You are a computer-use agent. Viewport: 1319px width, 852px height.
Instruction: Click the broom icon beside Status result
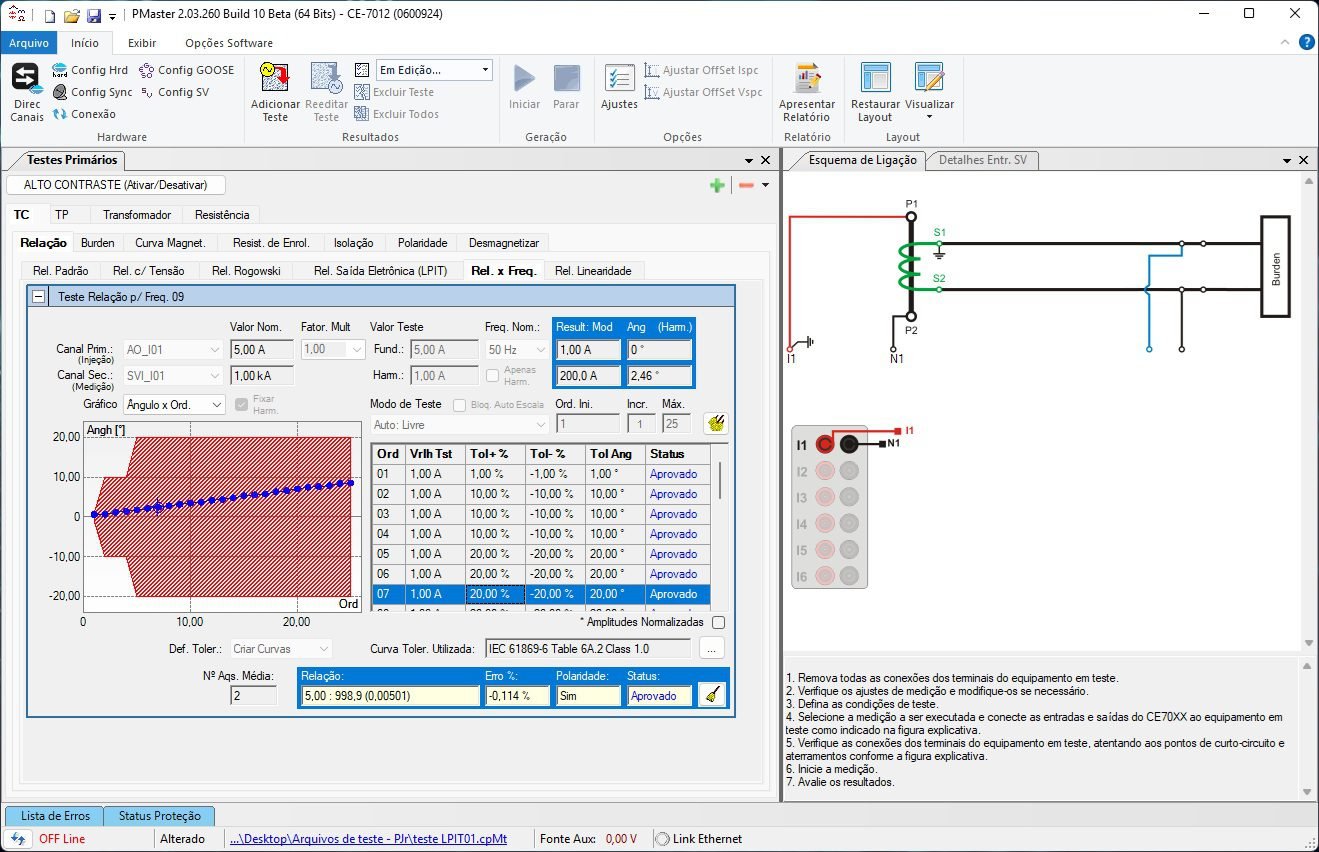711,695
